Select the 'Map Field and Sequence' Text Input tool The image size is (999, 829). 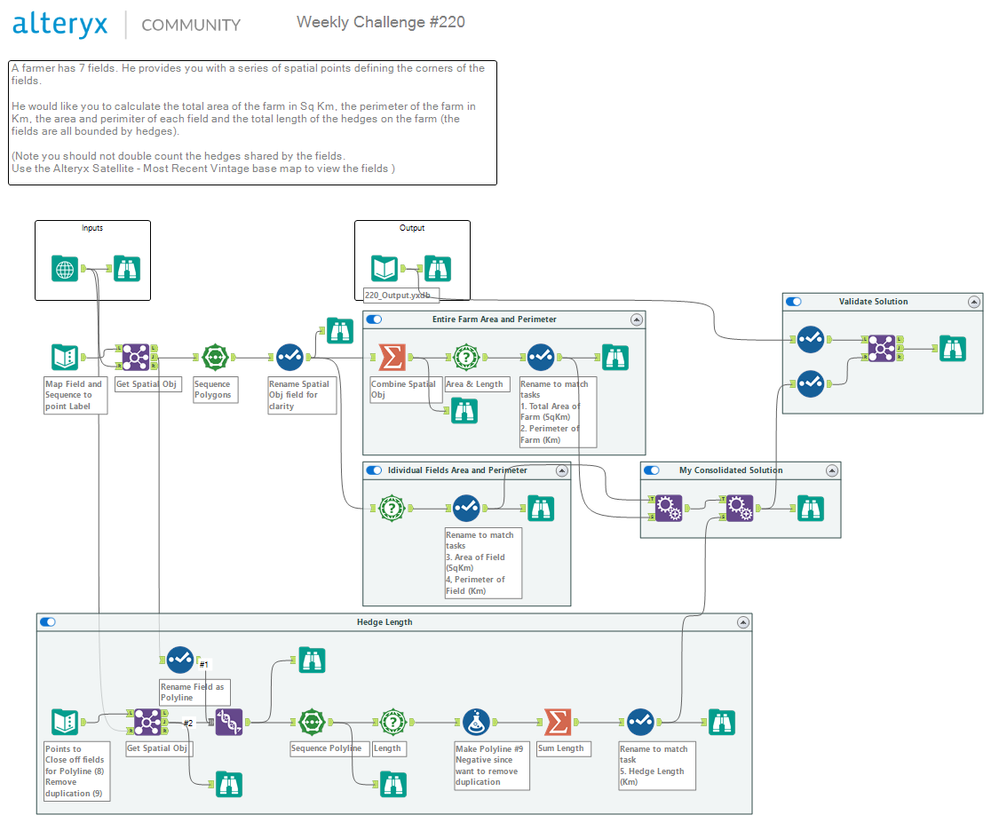(x=64, y=357)
